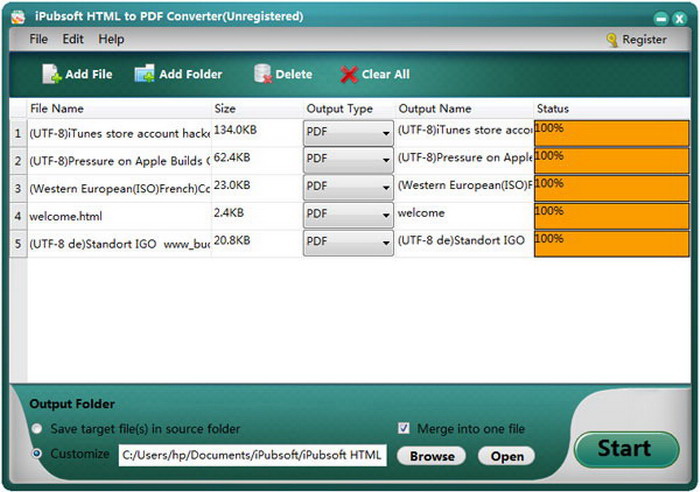Click progress bar of Standort IGO row

(612, 244)
